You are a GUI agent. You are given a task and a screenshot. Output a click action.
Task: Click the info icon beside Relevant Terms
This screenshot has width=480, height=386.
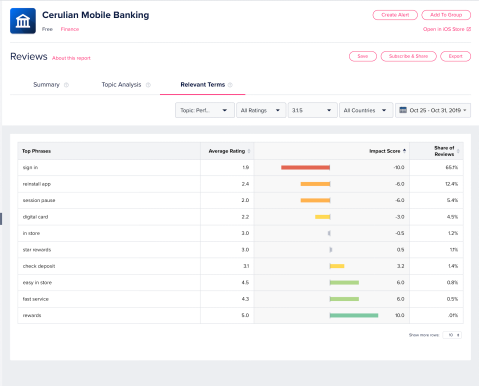pyautogui.click(x=230, y=85)
